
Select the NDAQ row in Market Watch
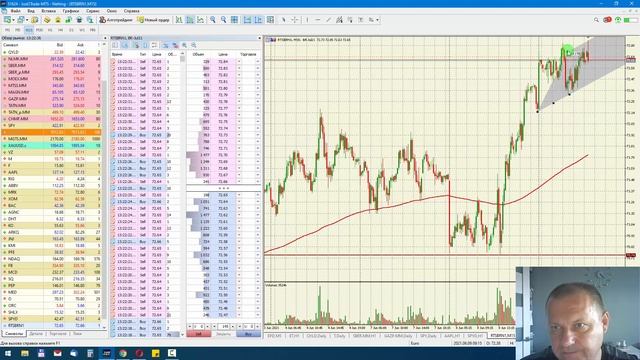pos(51,258)
